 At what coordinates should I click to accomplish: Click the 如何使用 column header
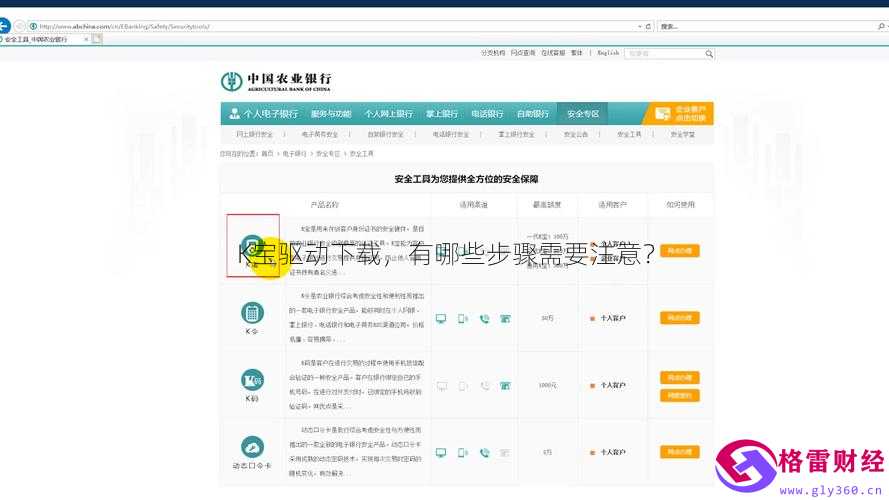pyautogui.click(x=680, y=205)
